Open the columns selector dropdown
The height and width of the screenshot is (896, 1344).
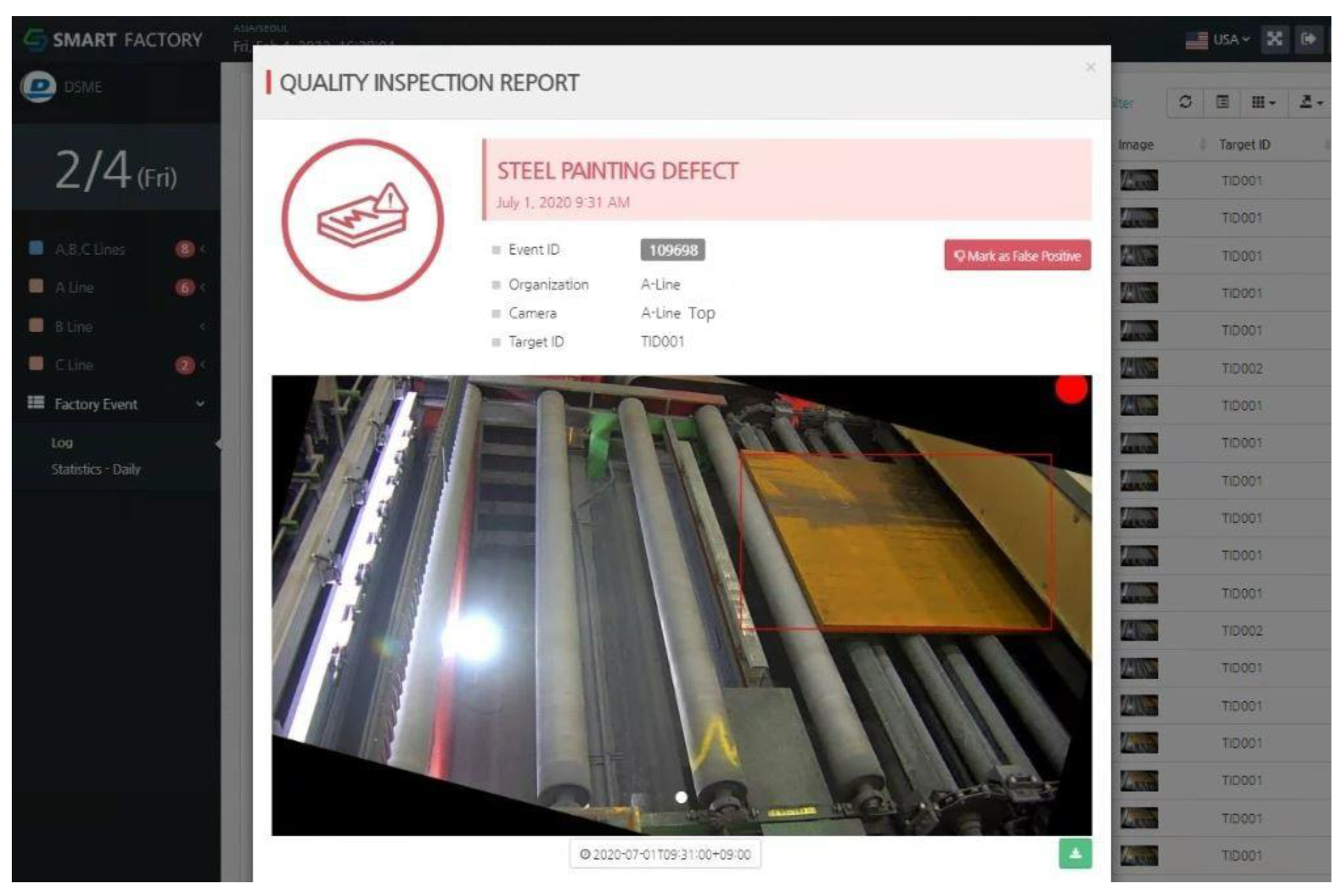tap(1262, 103)
